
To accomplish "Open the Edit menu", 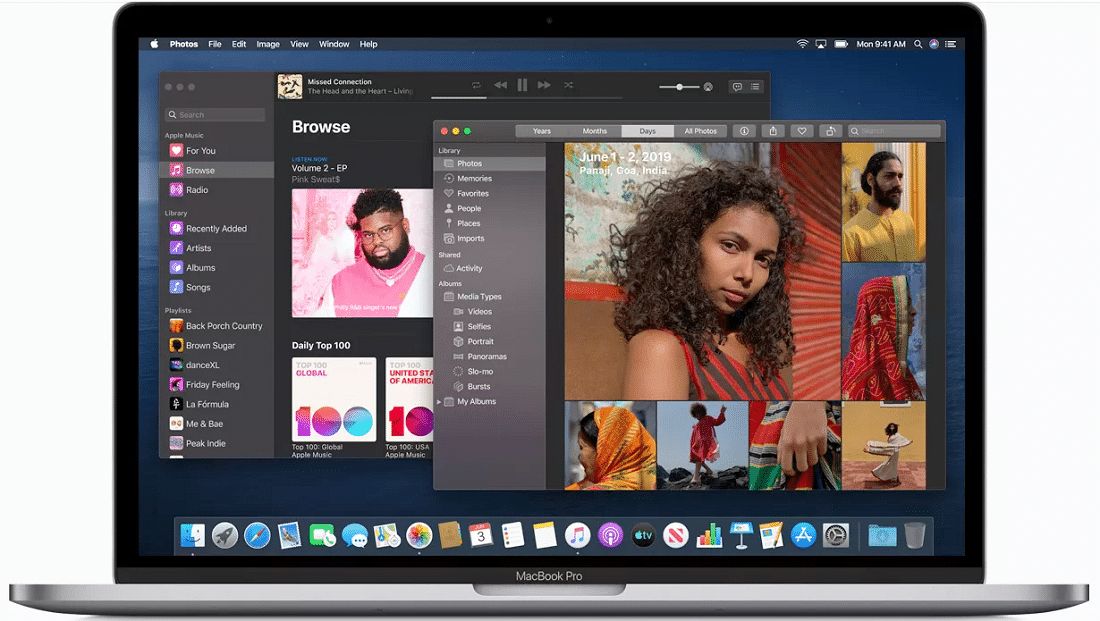I will click(x=239, y=44).
